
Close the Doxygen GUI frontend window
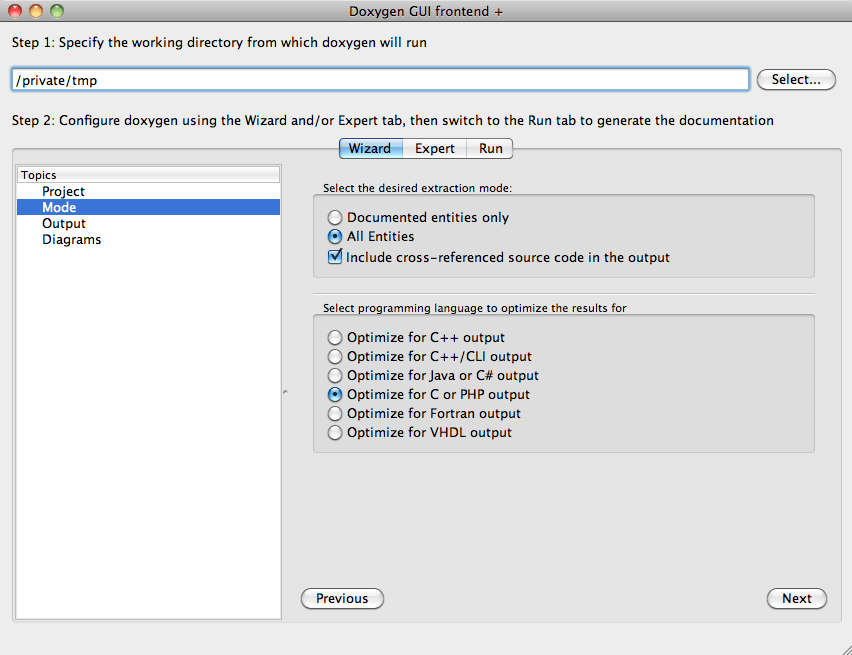[15, 11]
